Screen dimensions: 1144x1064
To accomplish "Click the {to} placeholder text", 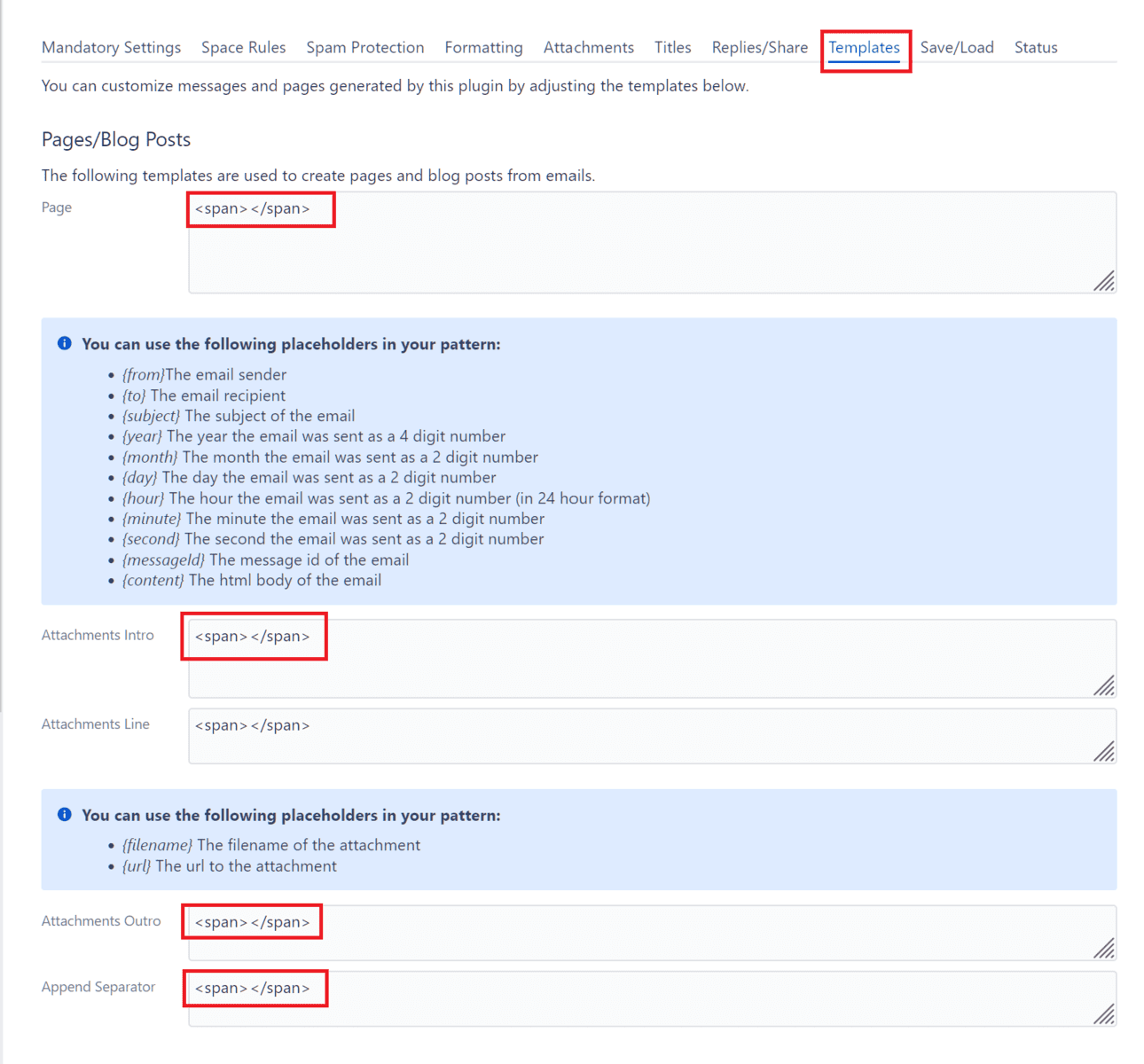I will pos(134,395).
